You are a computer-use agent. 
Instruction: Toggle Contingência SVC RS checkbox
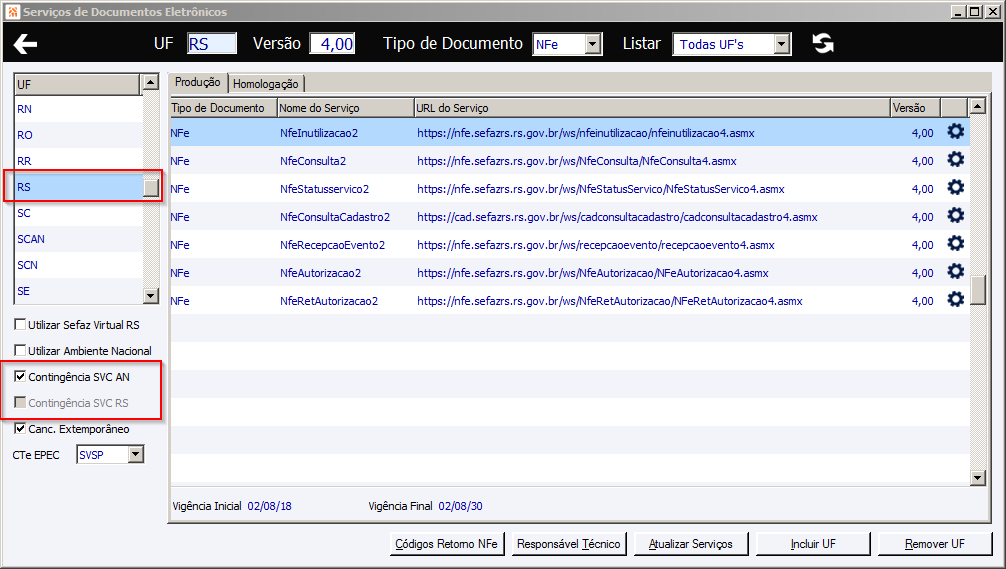tap(20, 402)
